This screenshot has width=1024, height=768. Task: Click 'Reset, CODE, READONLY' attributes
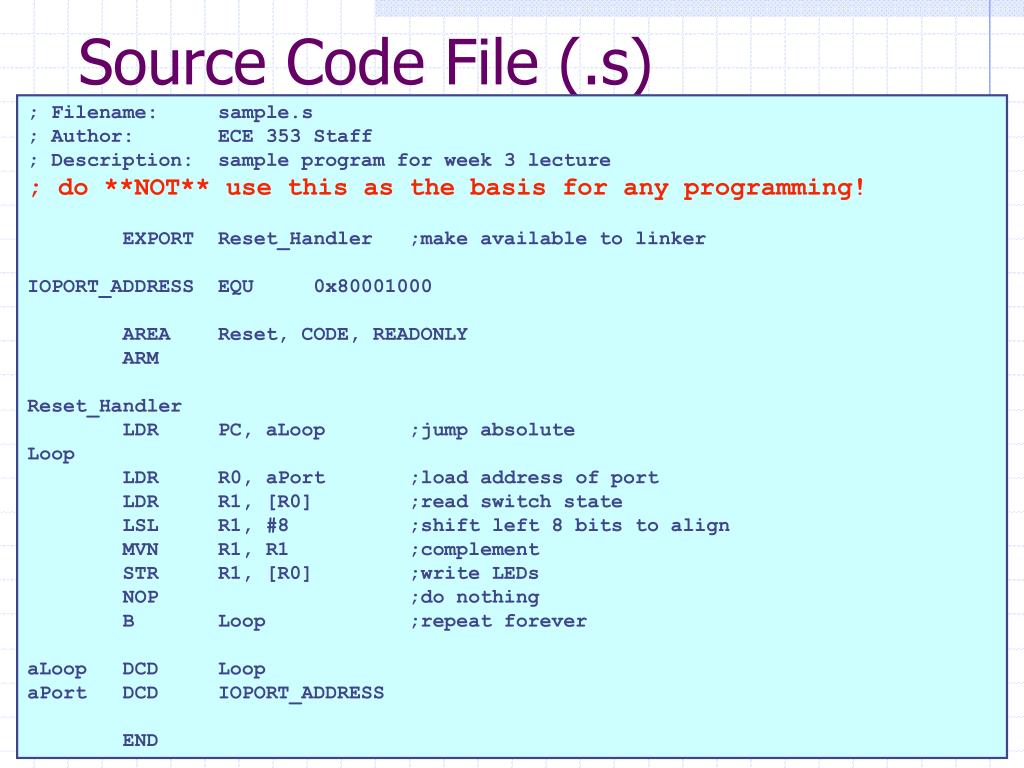coord(343,334)
